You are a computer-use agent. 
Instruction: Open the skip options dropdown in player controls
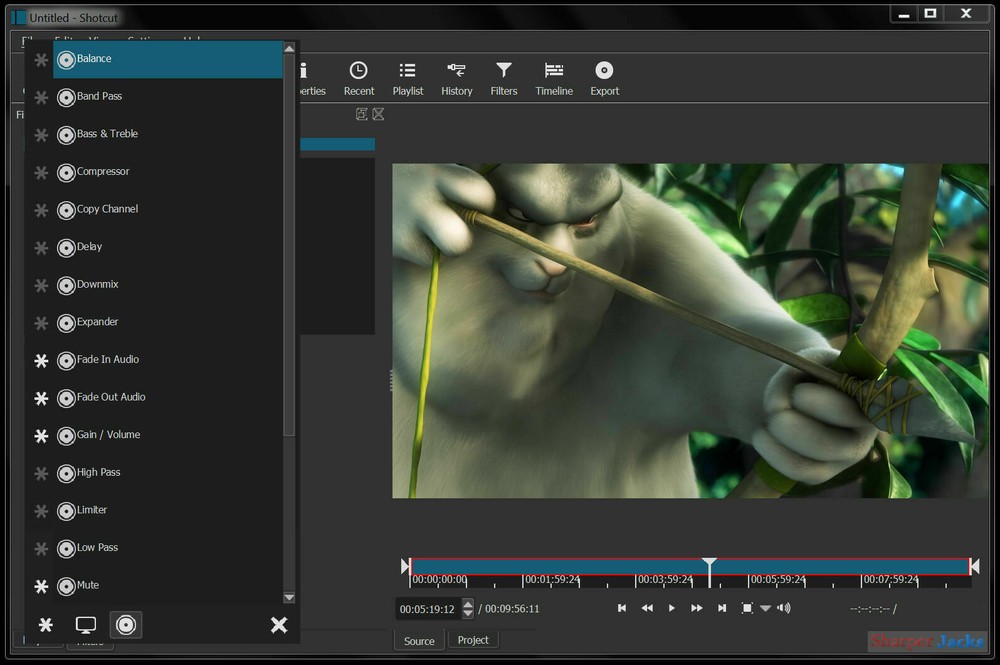coord(765,607)
